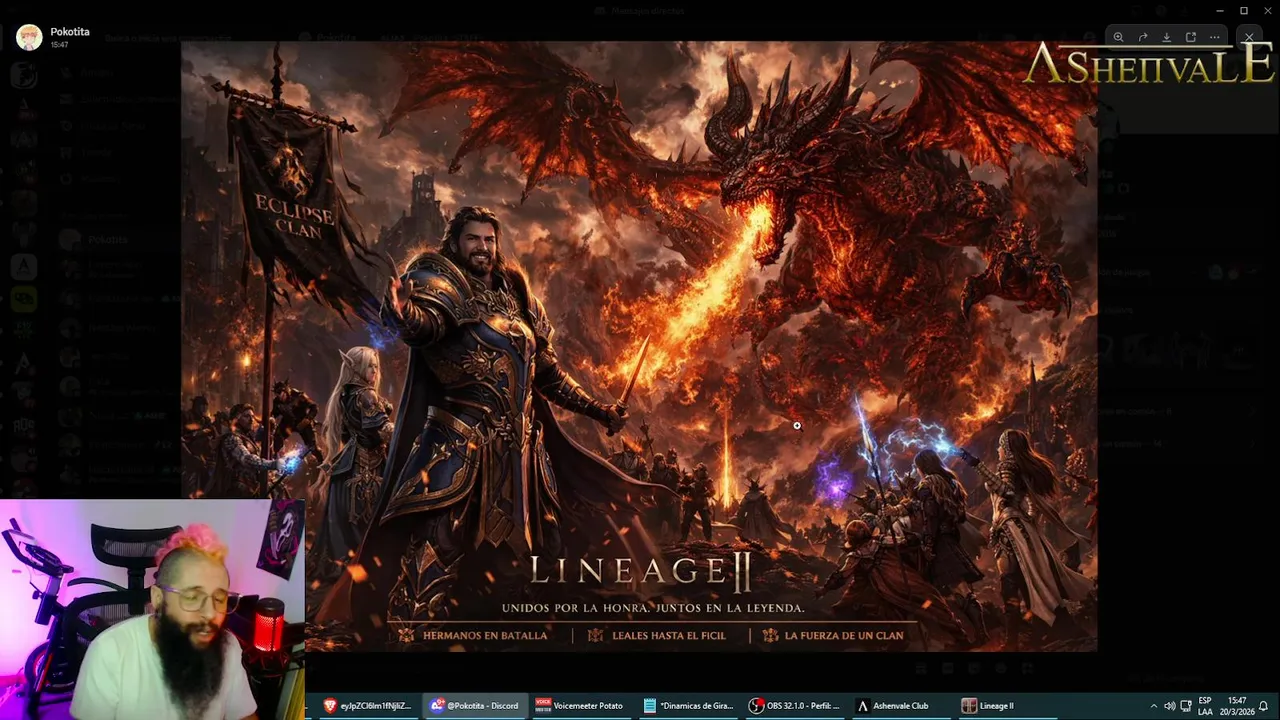Click Pokotita's avatar in the viewer header
The width and height of the screenshot is (1280, 720).
[x=29, y=38]
